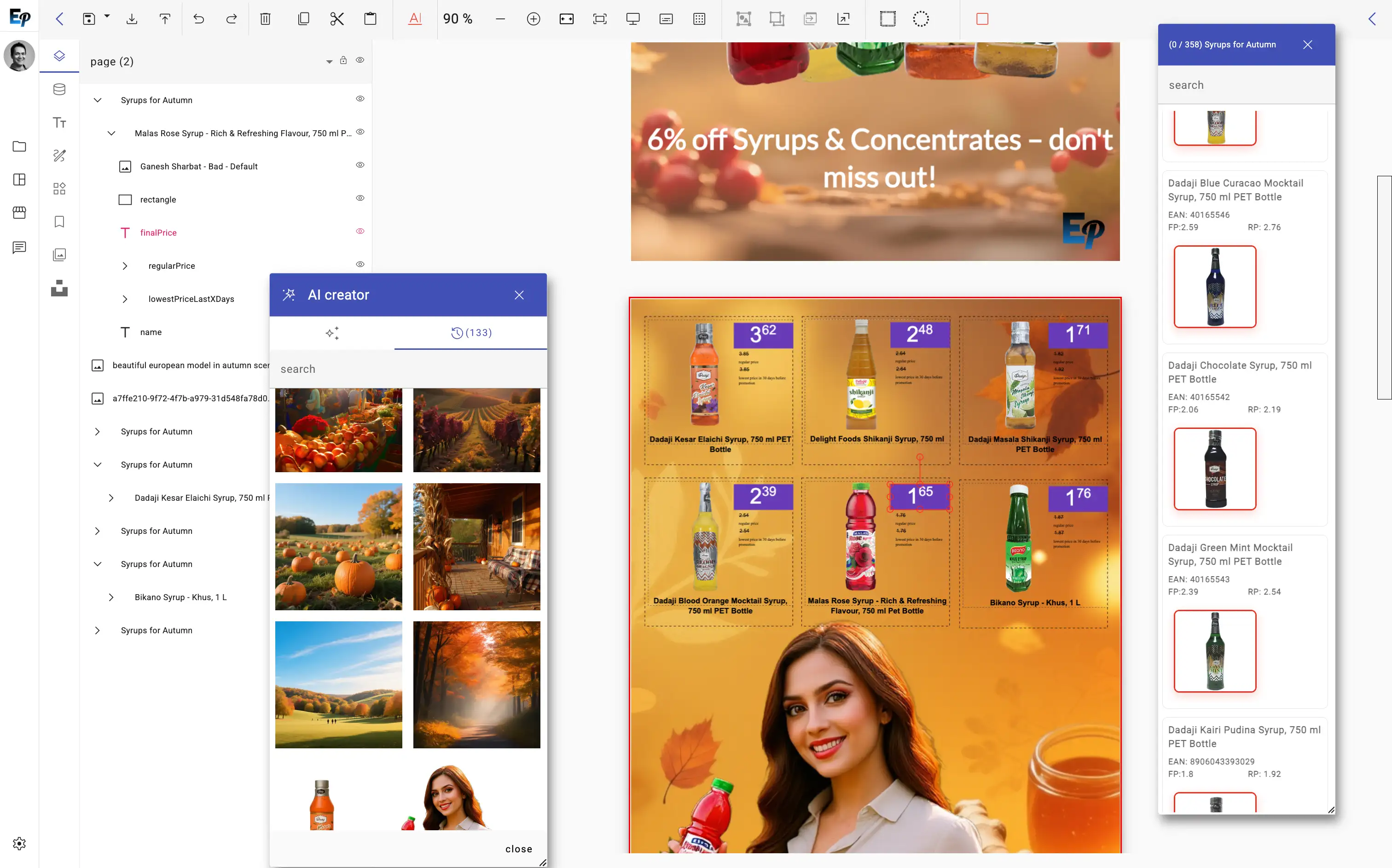This screenshot has width=1392, height=868.
Task: Click the AI spellcheck icon in toolbar
Action: pos(414,18)
